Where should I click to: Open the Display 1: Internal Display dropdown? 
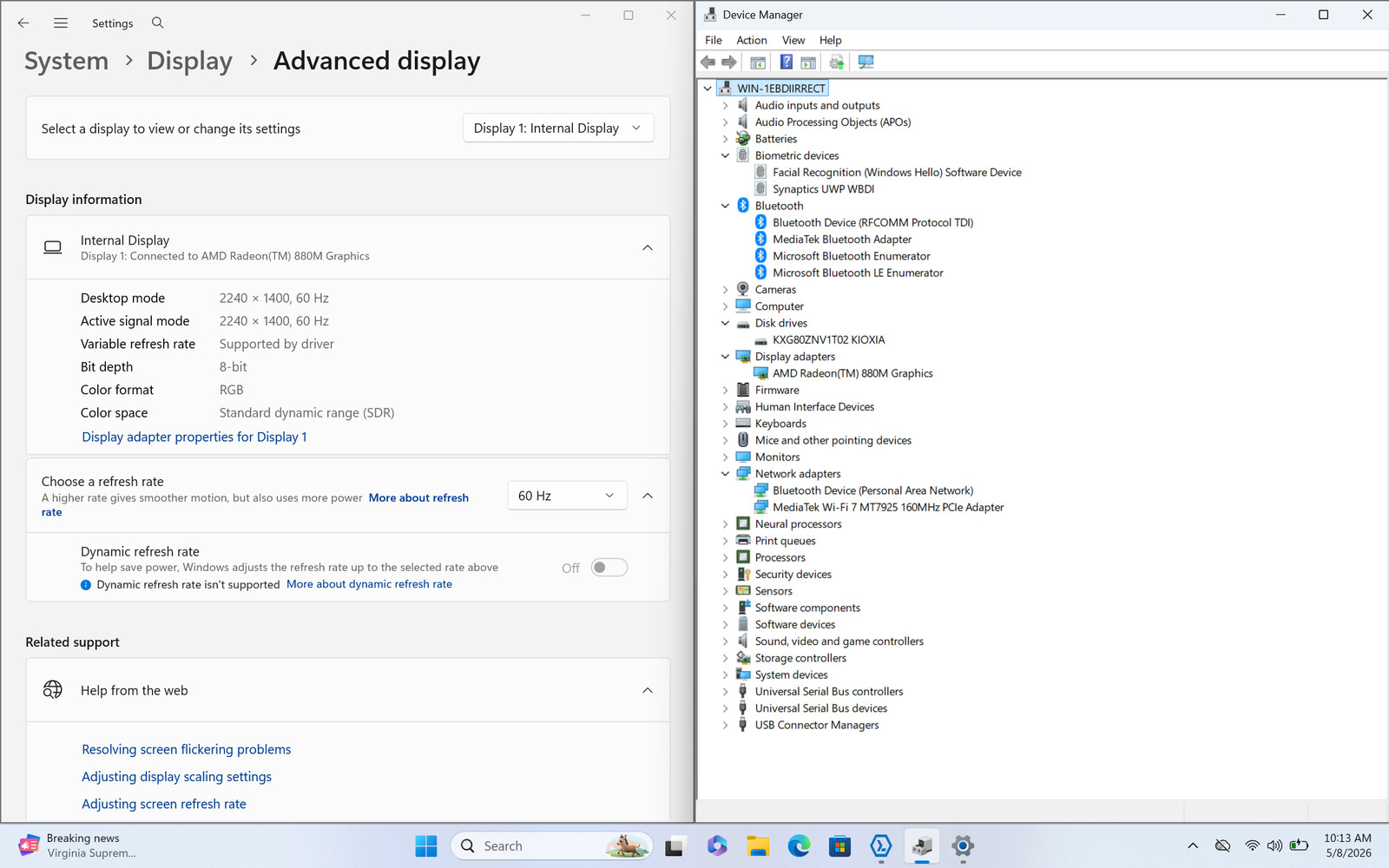pos(558,128)
